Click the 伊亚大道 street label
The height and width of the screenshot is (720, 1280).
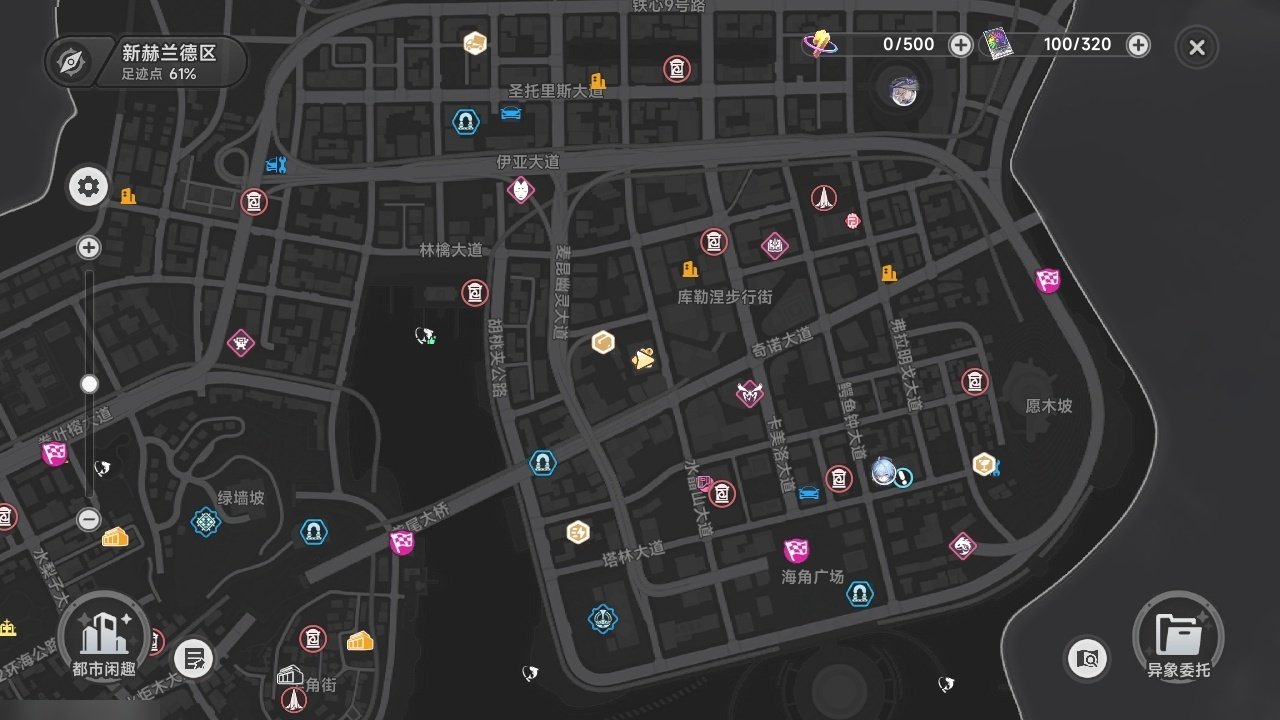click(x=528, y=162)
